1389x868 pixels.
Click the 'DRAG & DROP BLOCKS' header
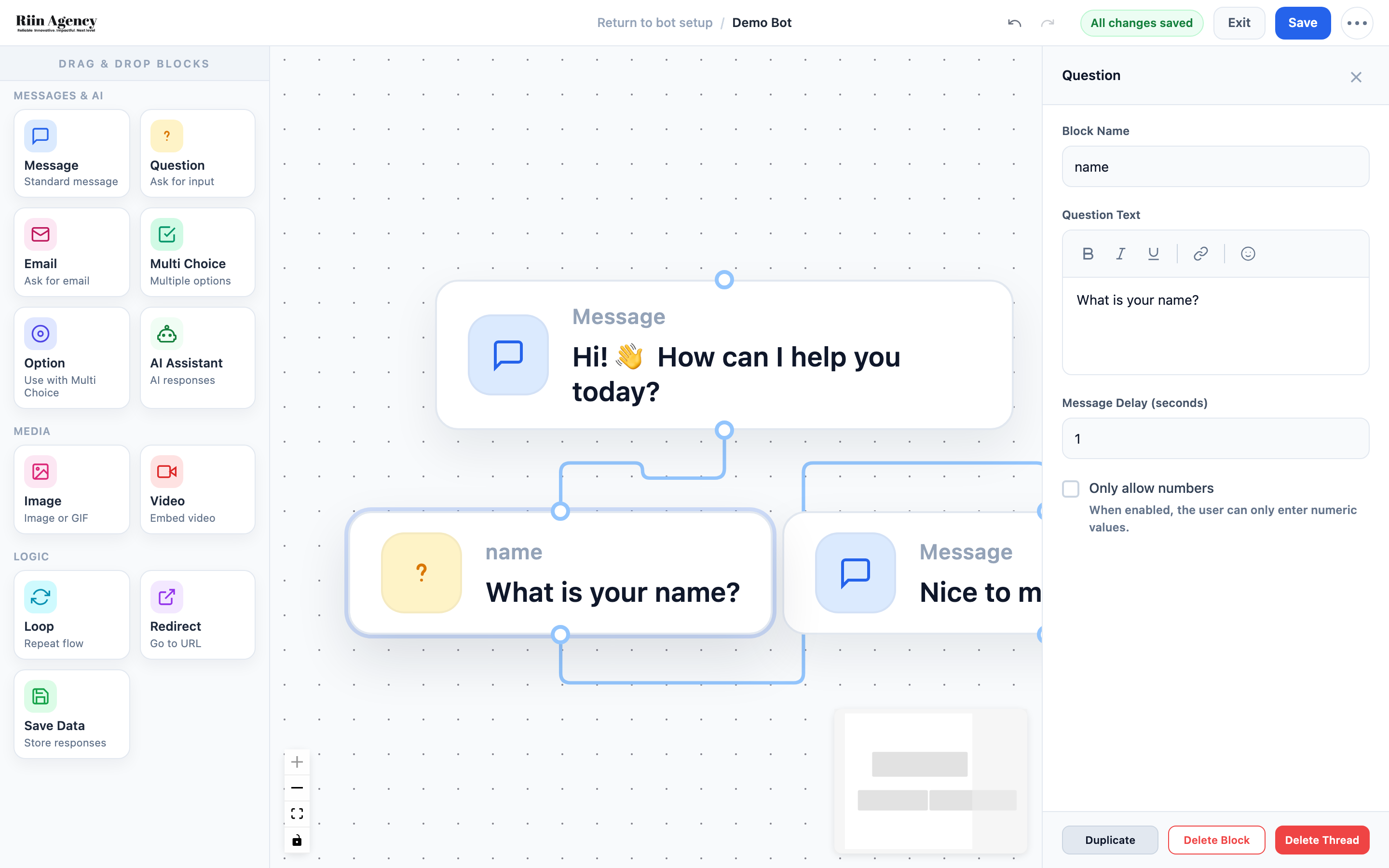134,64
